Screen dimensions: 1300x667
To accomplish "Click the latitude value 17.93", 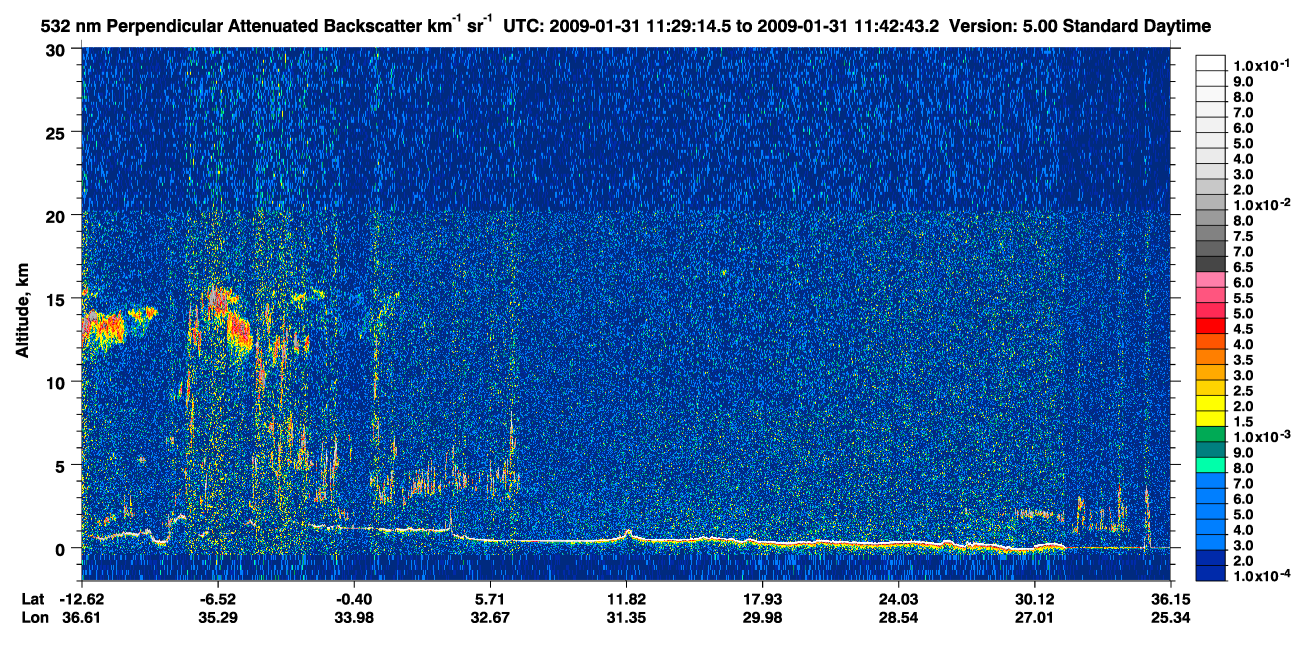I will click(x=762, y=599).
